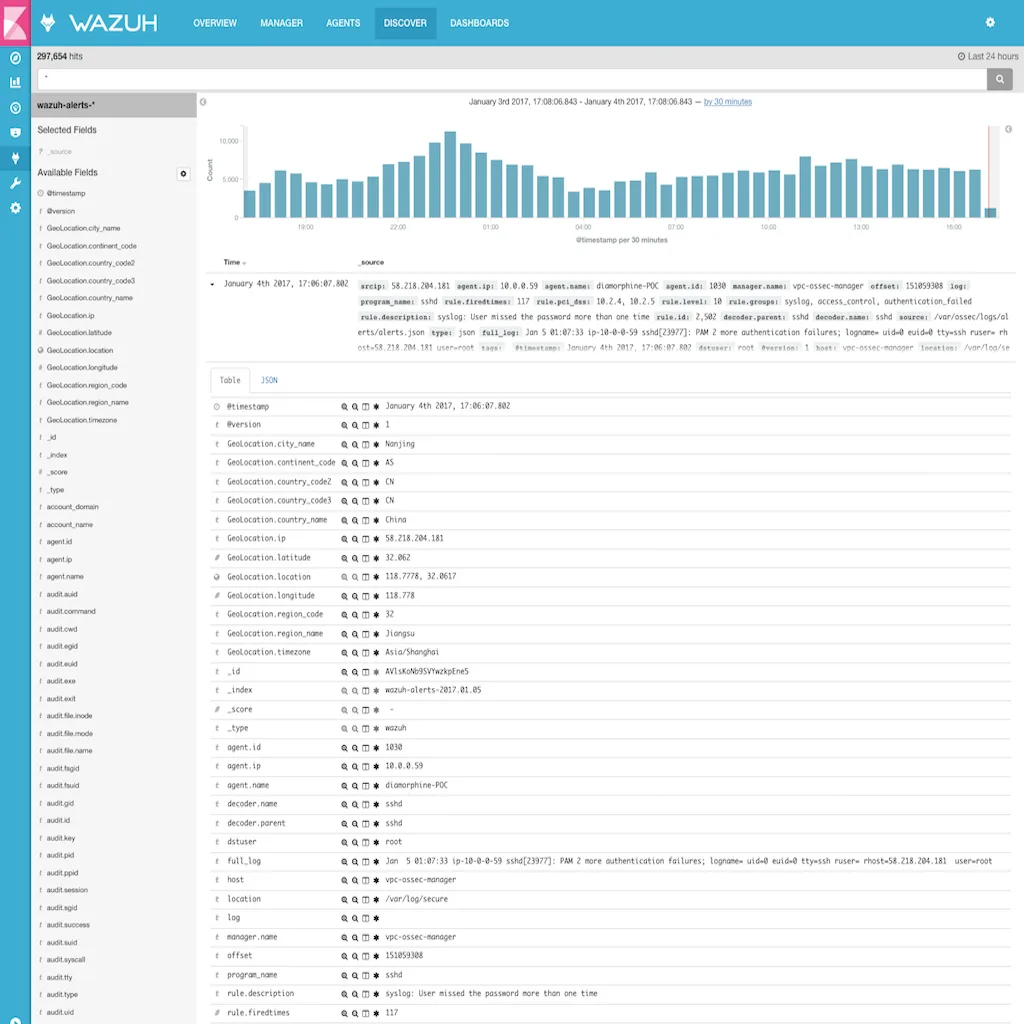Toggle column for rule.firedtimes row
This screenshot has width=1024, height=1024.
[366, 1014]
